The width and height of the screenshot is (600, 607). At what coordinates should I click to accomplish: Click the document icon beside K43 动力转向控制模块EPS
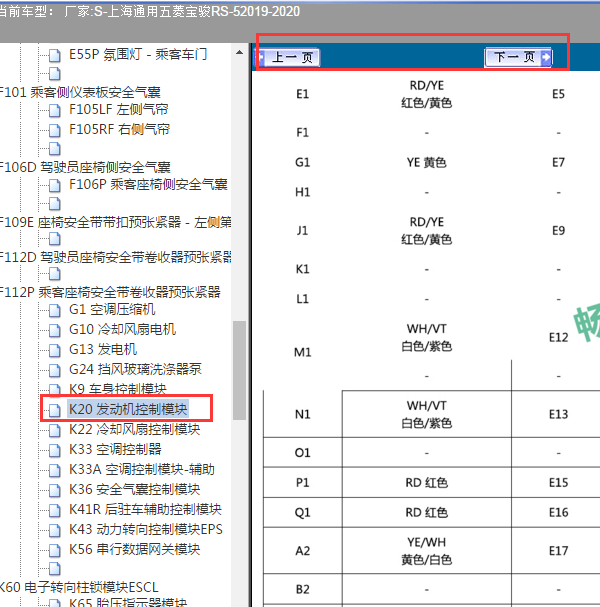pyautogui.click(x=55, y=530)
